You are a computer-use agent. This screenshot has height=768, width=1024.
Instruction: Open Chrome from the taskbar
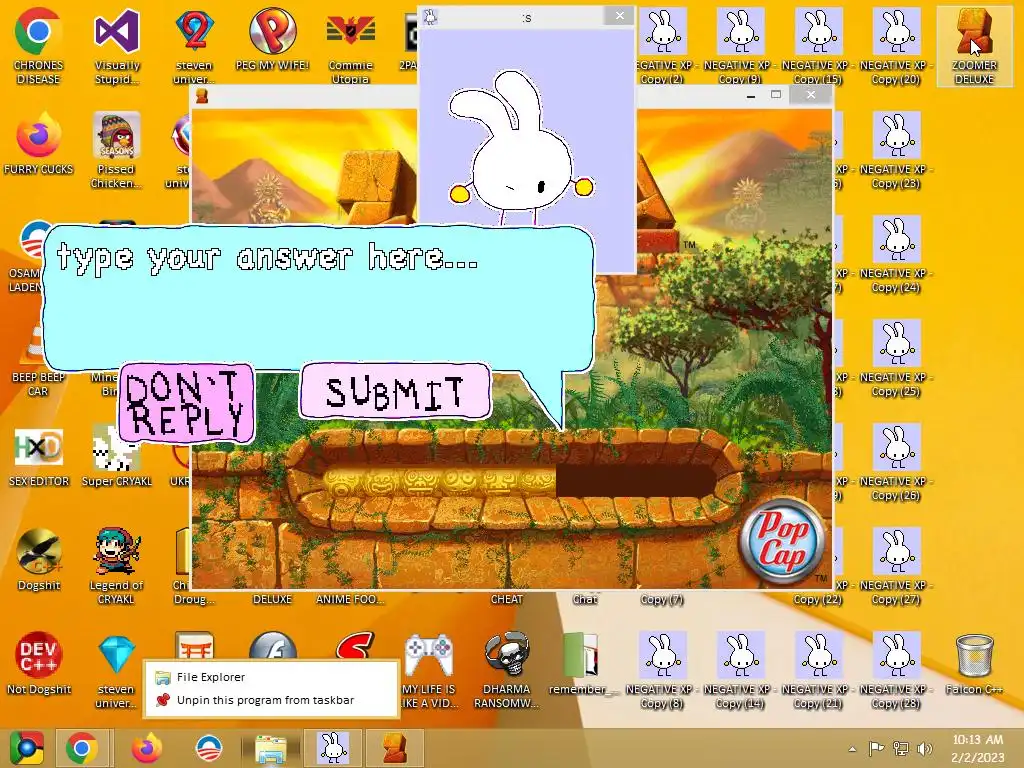point(82,748)
